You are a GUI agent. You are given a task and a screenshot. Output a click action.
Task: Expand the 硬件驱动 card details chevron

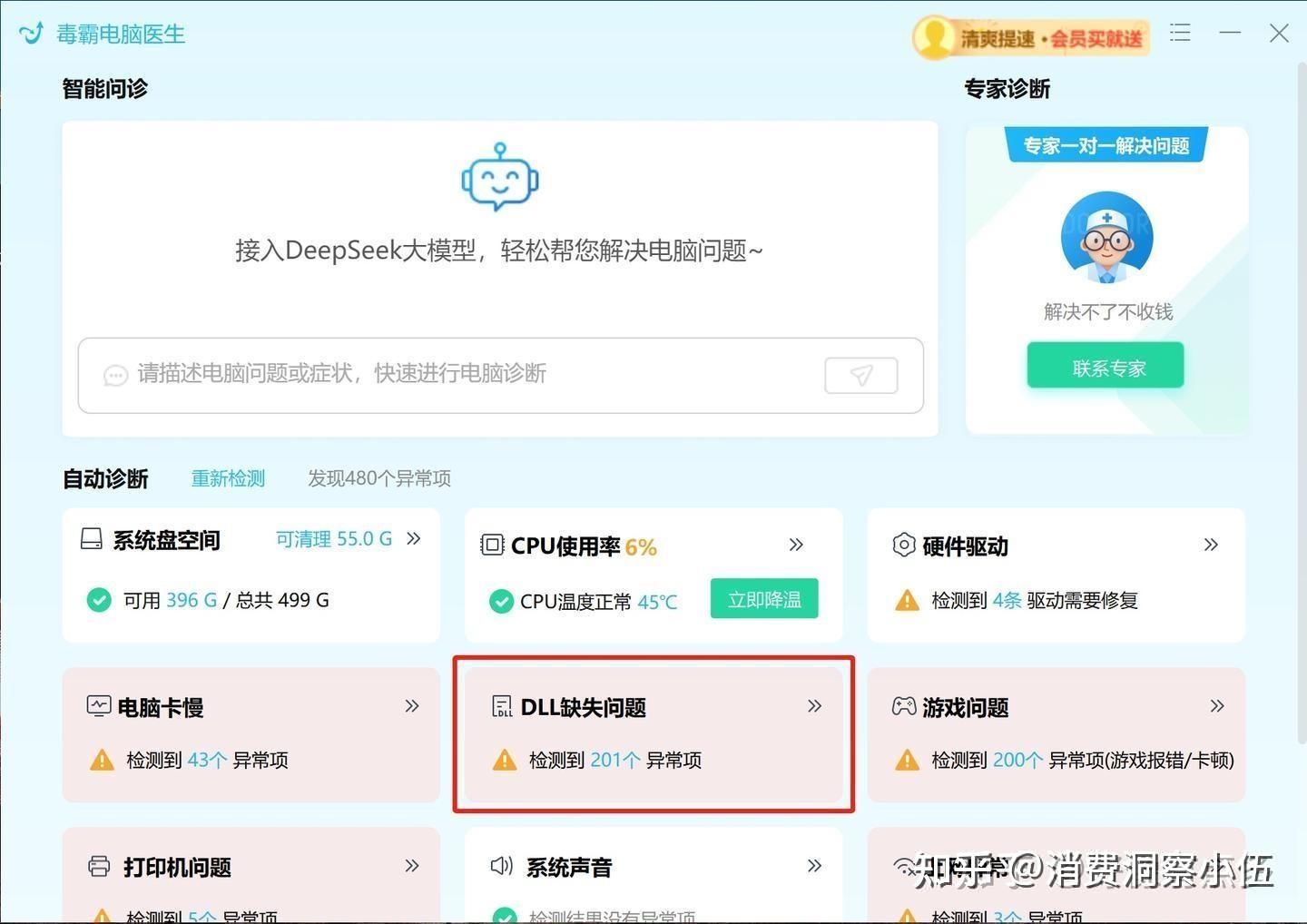click(1212, 545)
